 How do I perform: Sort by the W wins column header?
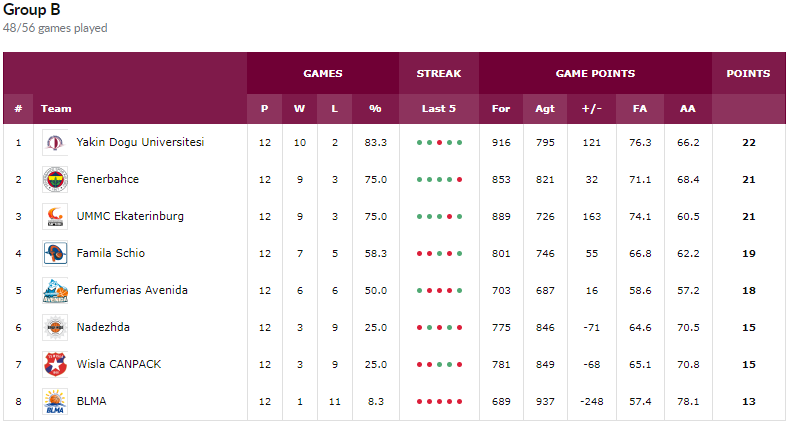point(299,109)
